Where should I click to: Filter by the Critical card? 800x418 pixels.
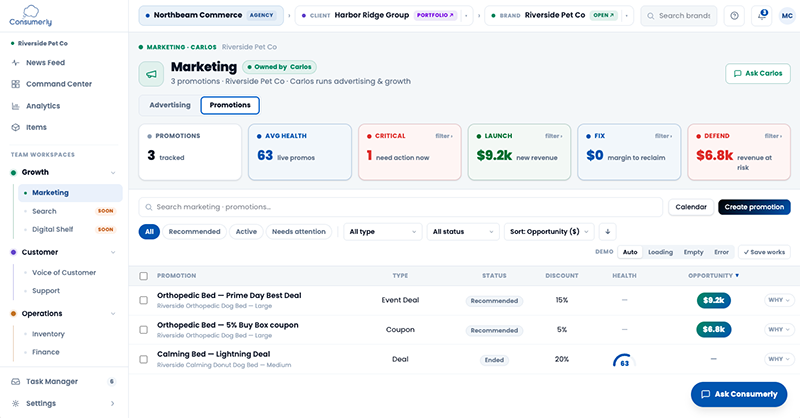pos(410,152)
